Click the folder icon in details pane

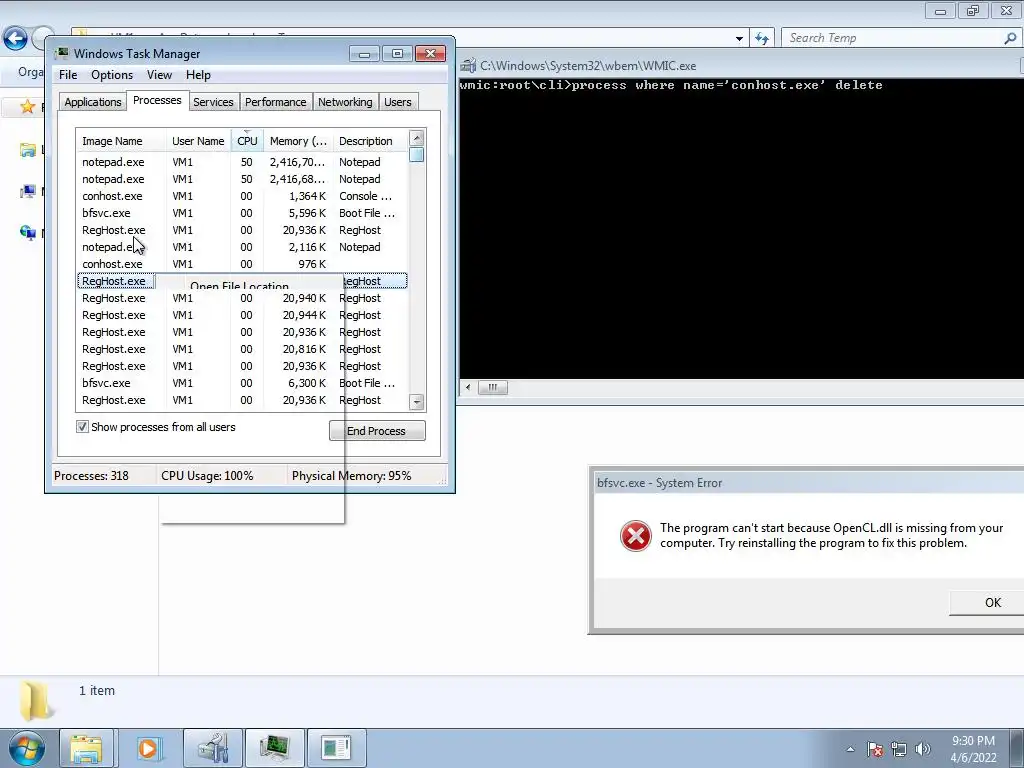point(35,700)
